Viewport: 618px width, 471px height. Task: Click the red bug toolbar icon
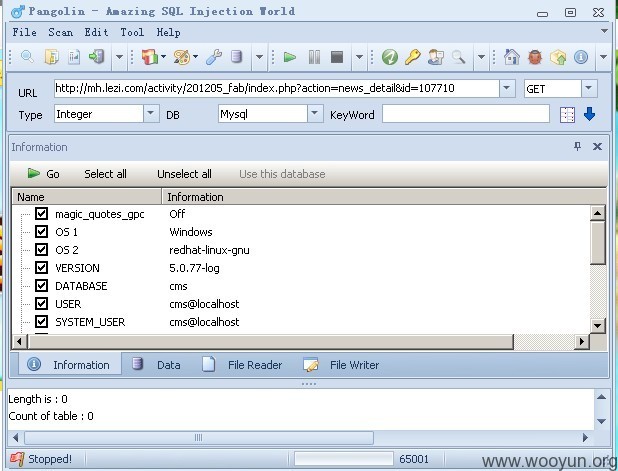click(x=535, y=57)
